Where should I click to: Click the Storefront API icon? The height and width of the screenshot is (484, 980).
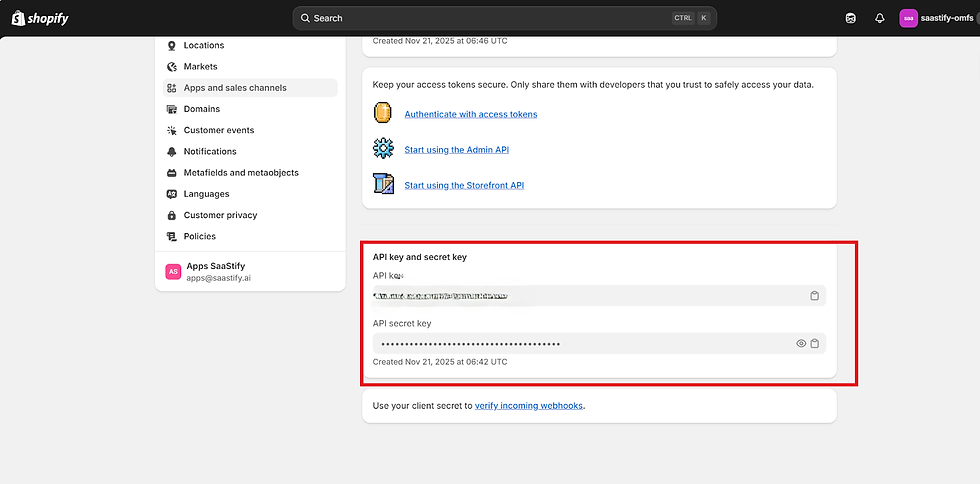pos(383,184)
